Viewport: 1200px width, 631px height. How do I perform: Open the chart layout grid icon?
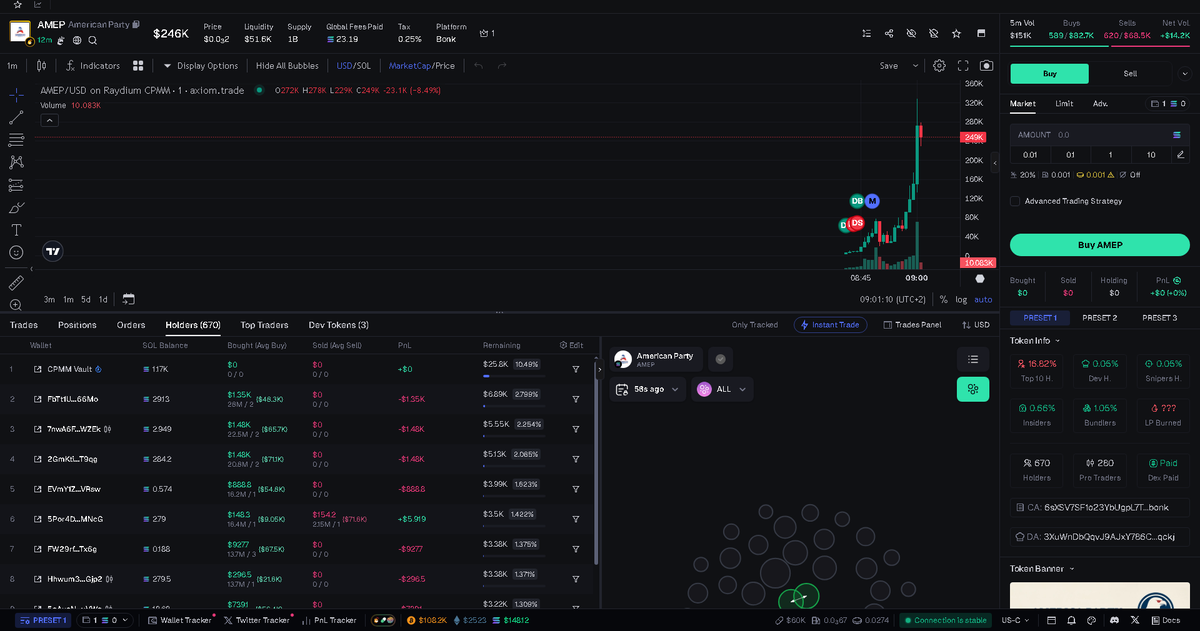140,66
